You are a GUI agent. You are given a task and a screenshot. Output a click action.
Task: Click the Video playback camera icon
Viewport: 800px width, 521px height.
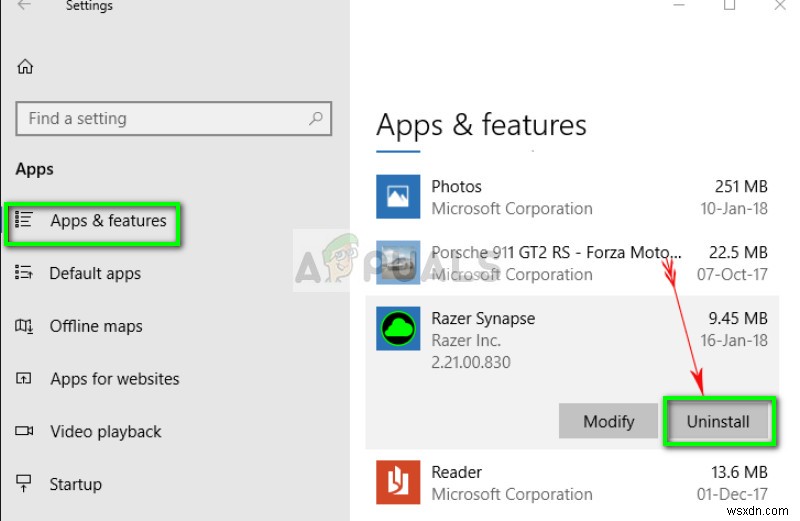tap(24, 431)
